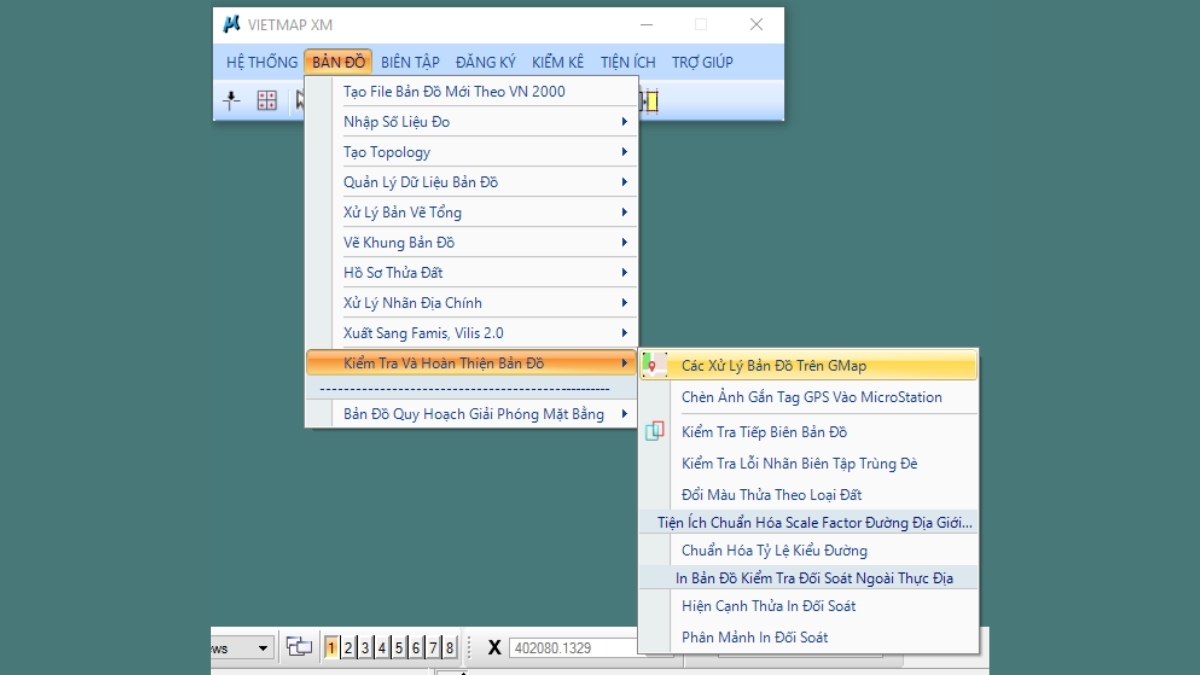Toggle view 2 button

[348, 648]
